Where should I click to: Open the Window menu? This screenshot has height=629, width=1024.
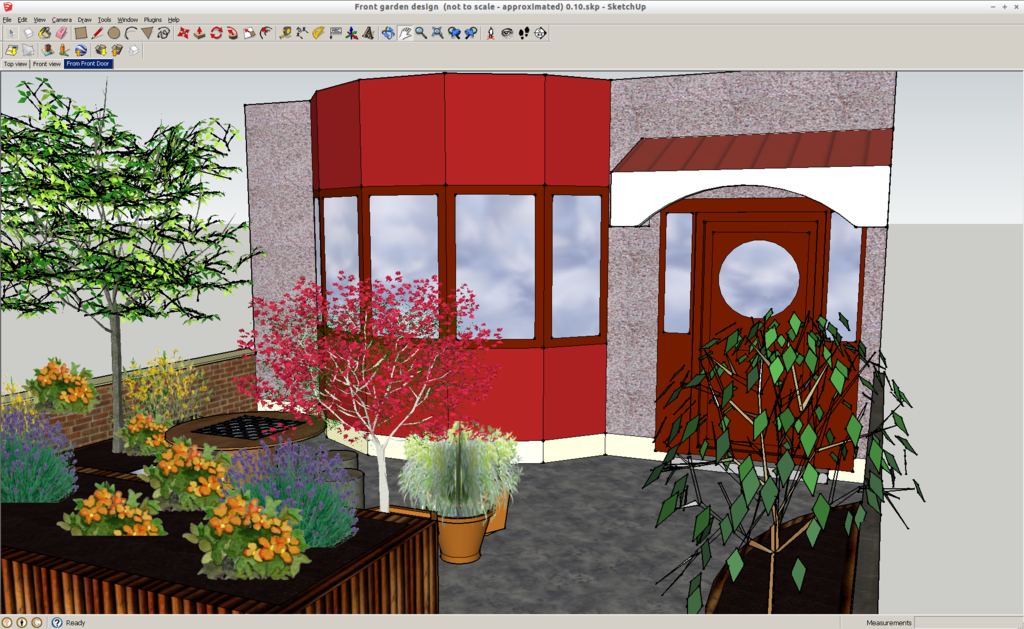coord(127,19)
